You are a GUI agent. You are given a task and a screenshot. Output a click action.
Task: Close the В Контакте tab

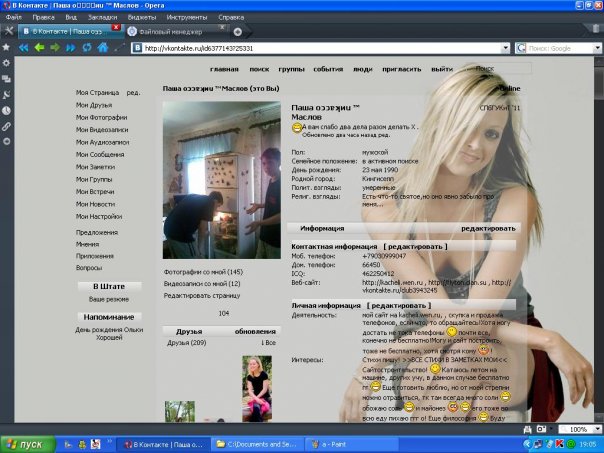pyautogui.click(x=116, y=27)
